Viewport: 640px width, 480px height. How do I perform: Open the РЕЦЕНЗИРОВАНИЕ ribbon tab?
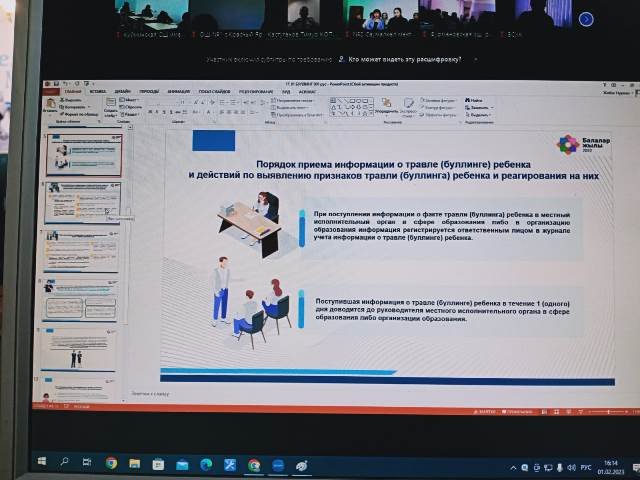point(256,91)
